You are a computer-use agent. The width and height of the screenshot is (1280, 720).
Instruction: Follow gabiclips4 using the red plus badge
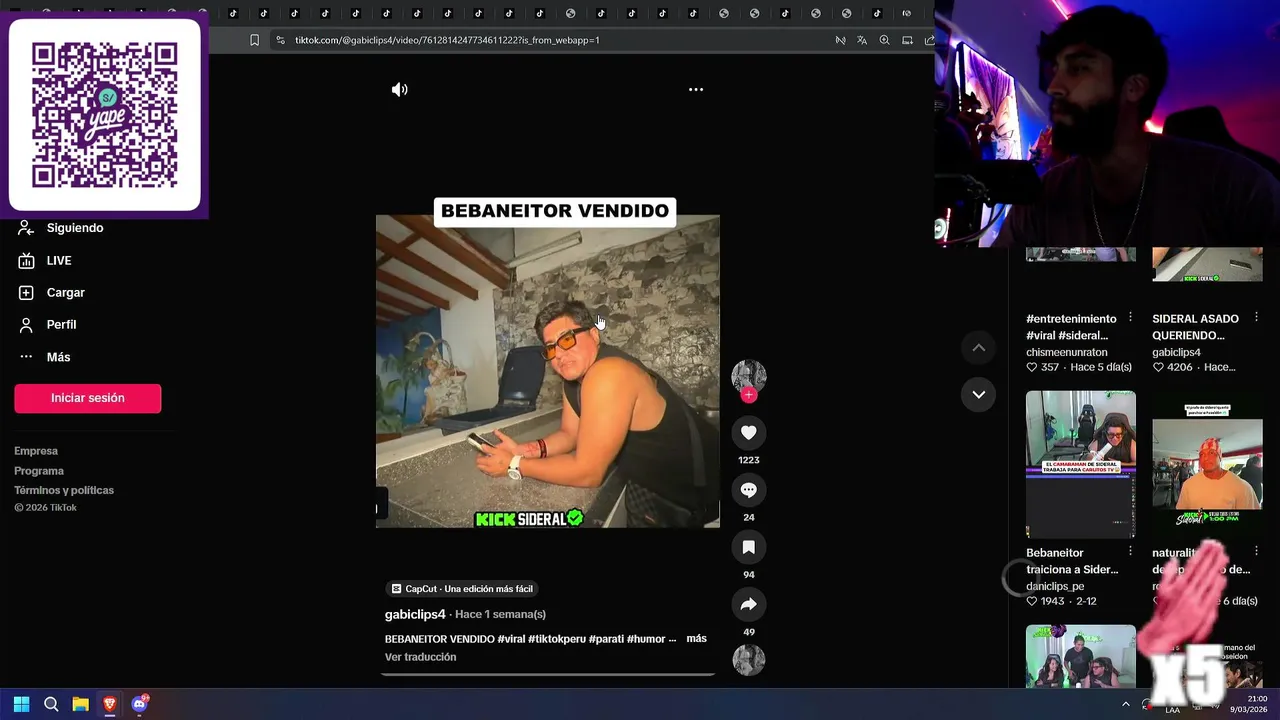pyautogui.click(x=748, y=395)
